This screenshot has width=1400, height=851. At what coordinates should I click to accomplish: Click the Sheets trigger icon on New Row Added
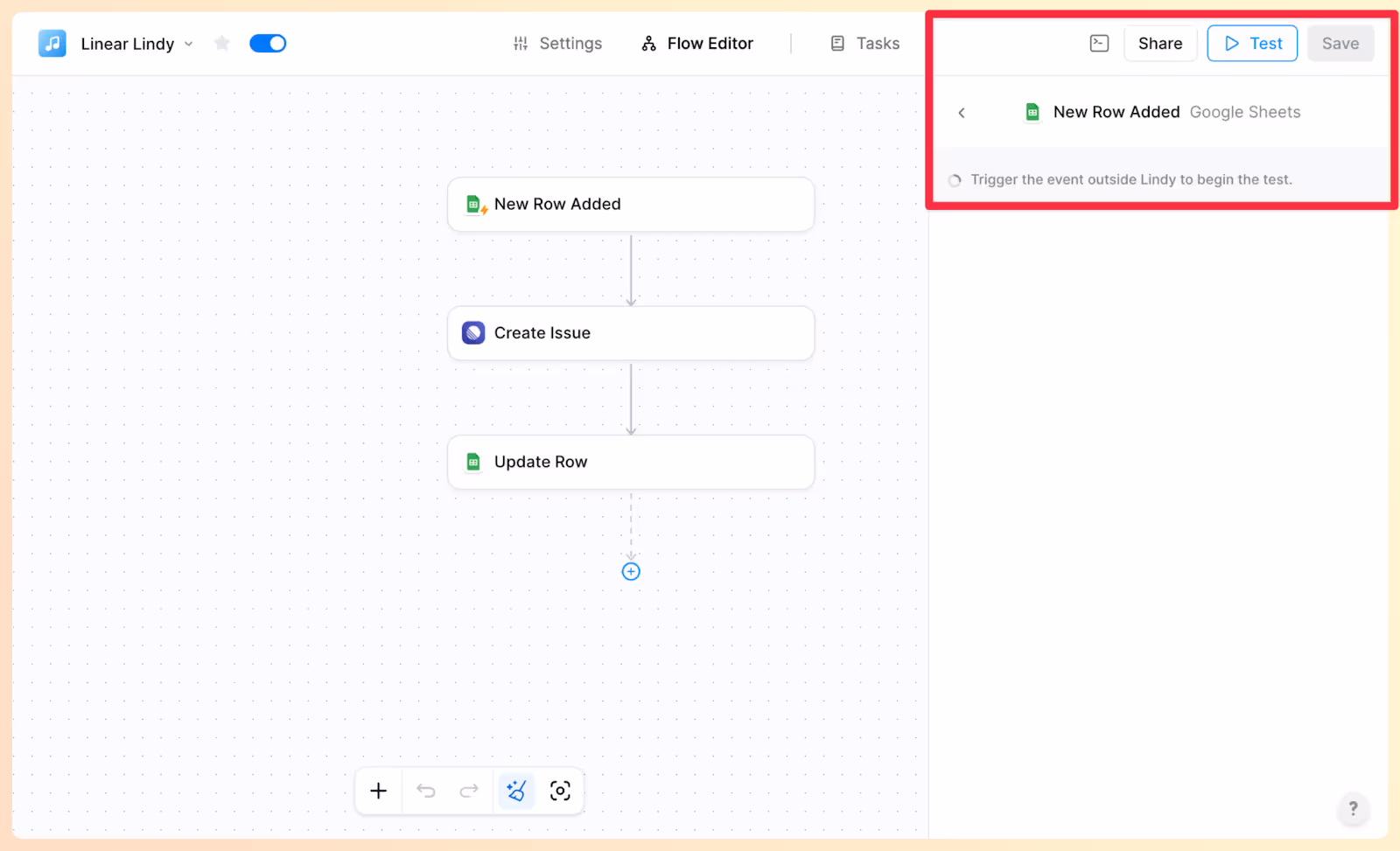[475, 205]
